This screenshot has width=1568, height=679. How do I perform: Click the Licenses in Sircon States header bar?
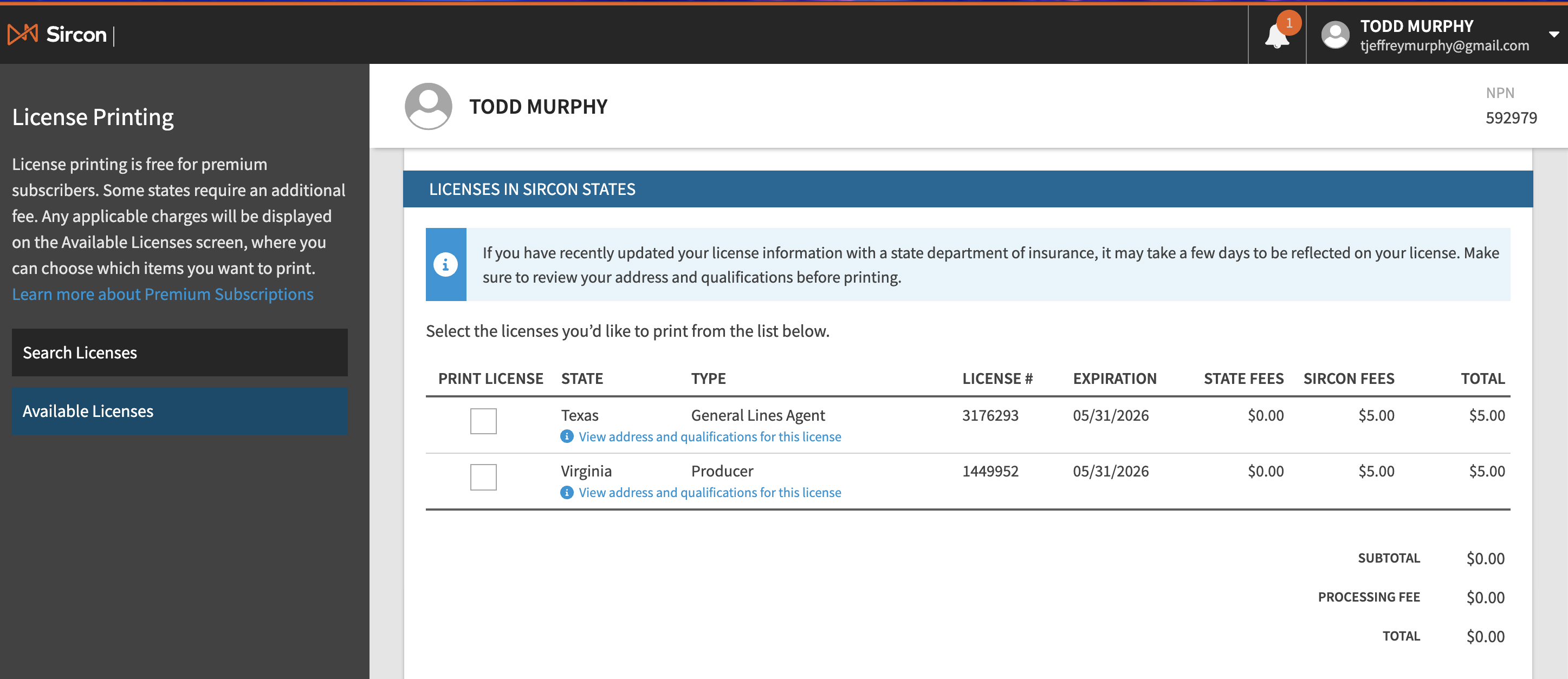(967, 189)
